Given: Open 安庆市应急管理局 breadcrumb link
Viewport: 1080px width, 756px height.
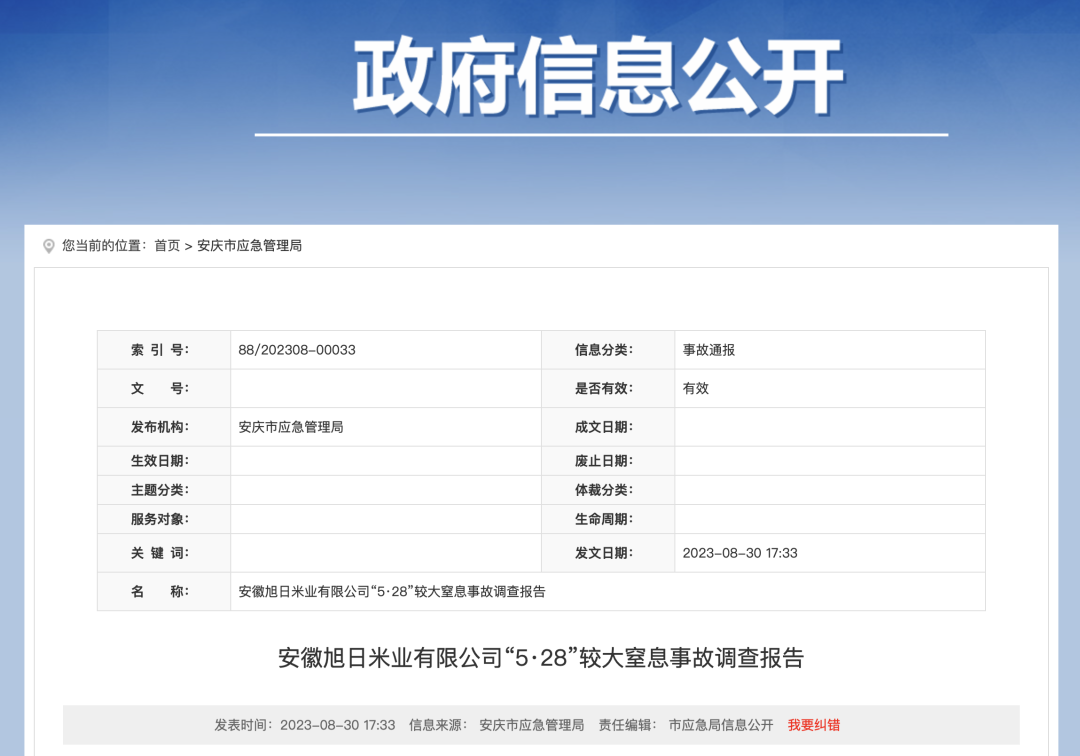Looking at the screenshot, I should coord(249,246).
